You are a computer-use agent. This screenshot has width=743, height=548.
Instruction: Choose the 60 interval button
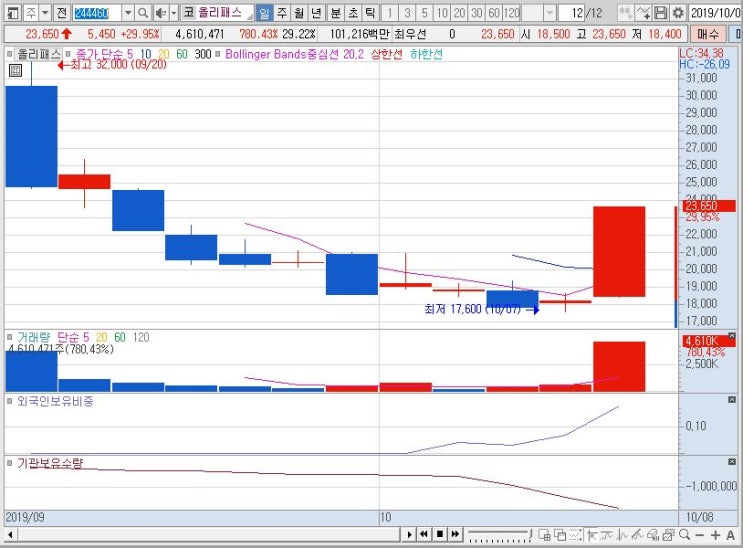(494, 13)
